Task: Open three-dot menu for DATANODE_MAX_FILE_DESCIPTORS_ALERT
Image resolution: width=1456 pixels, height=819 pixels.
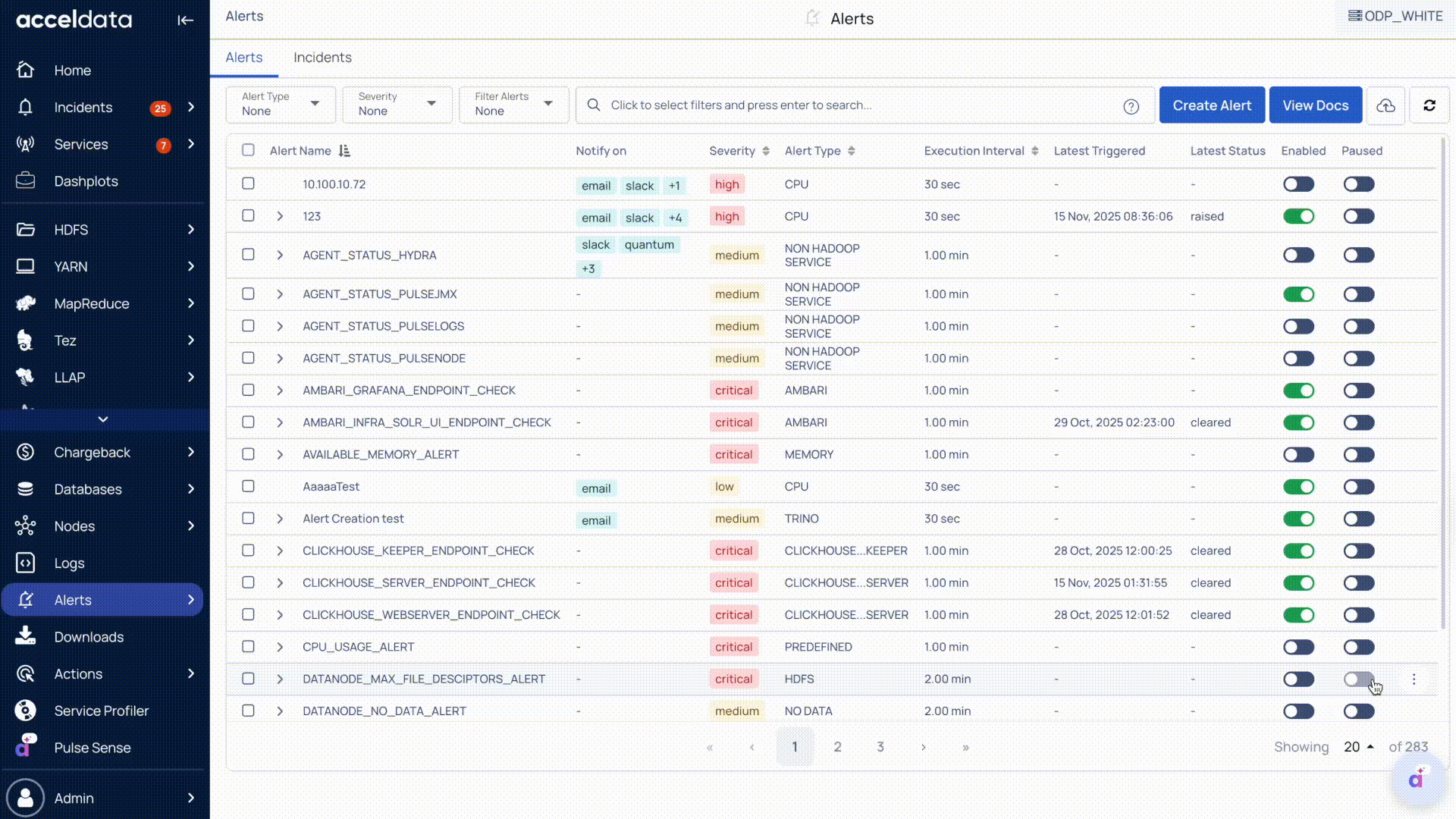Action: pos(1414,679)
